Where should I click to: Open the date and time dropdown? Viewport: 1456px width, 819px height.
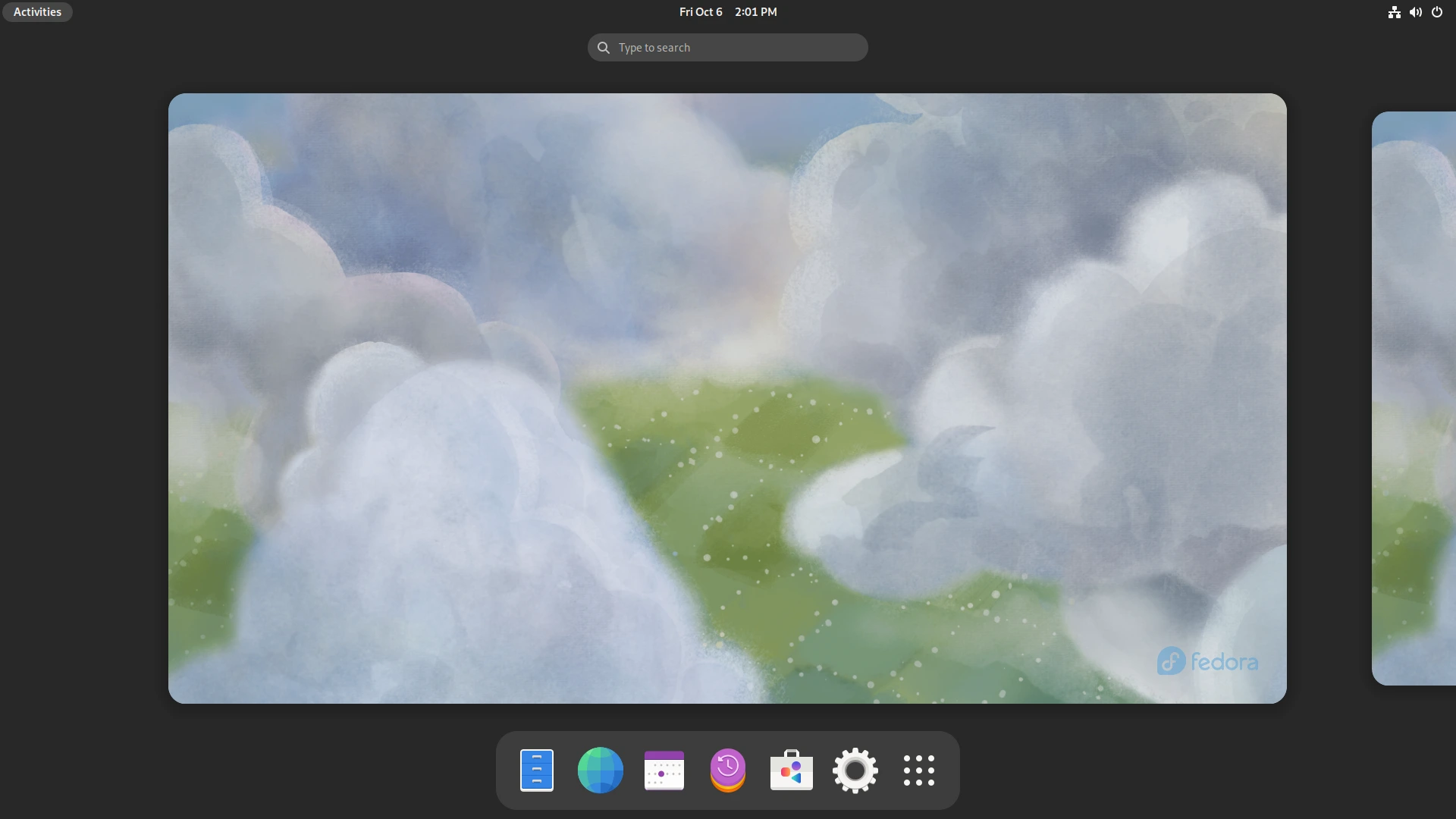pyautogui.click(x=727, y=11)
